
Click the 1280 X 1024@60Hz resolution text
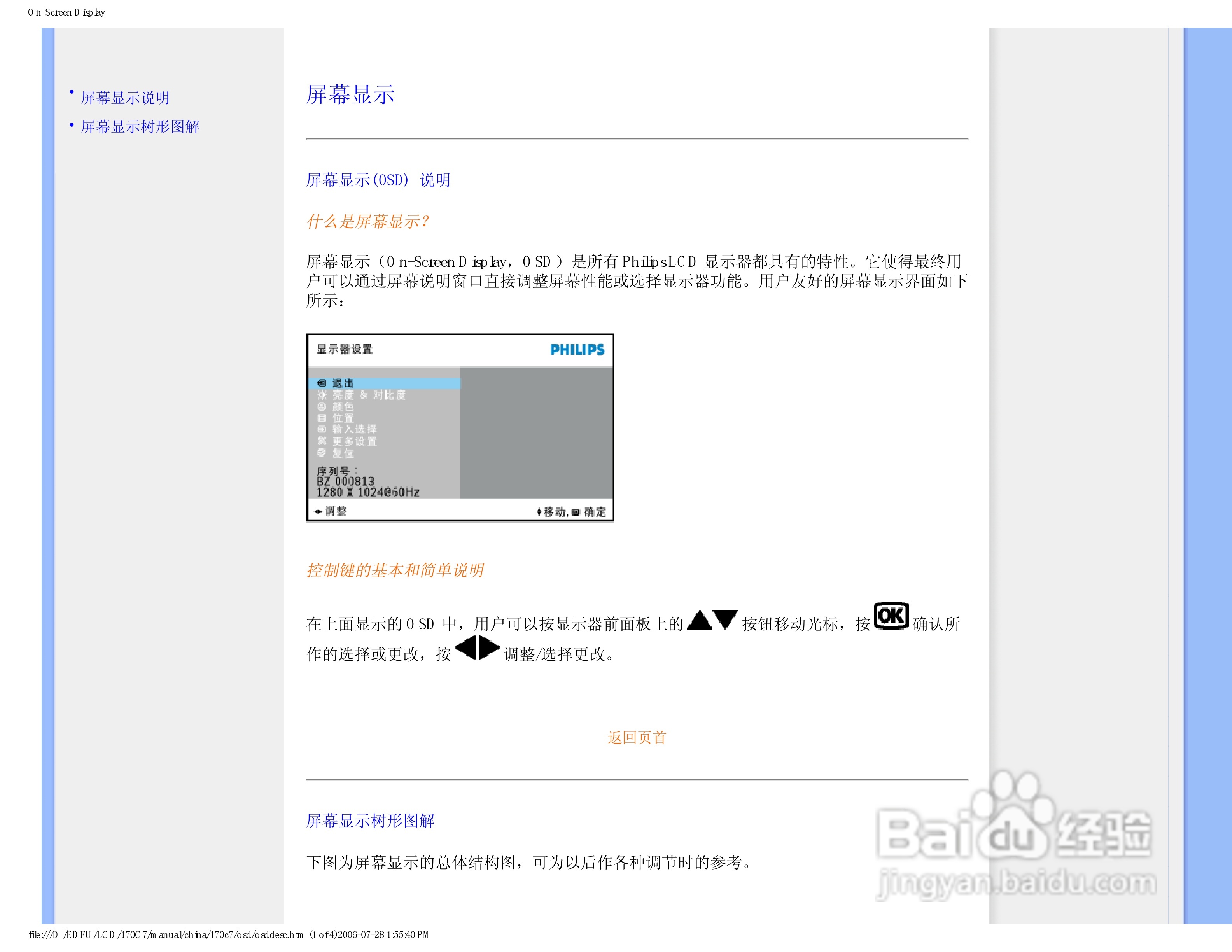368,492
